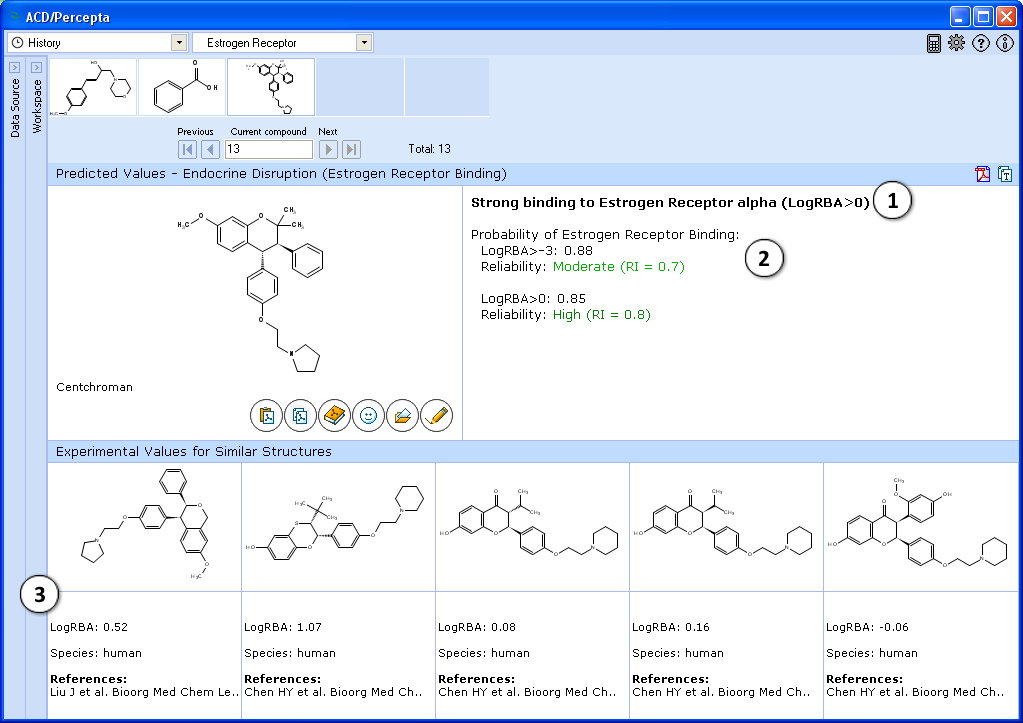Click the copy-structure icon under Centchroman
This screenshot has height=723, width=1023.
[301, 415]
